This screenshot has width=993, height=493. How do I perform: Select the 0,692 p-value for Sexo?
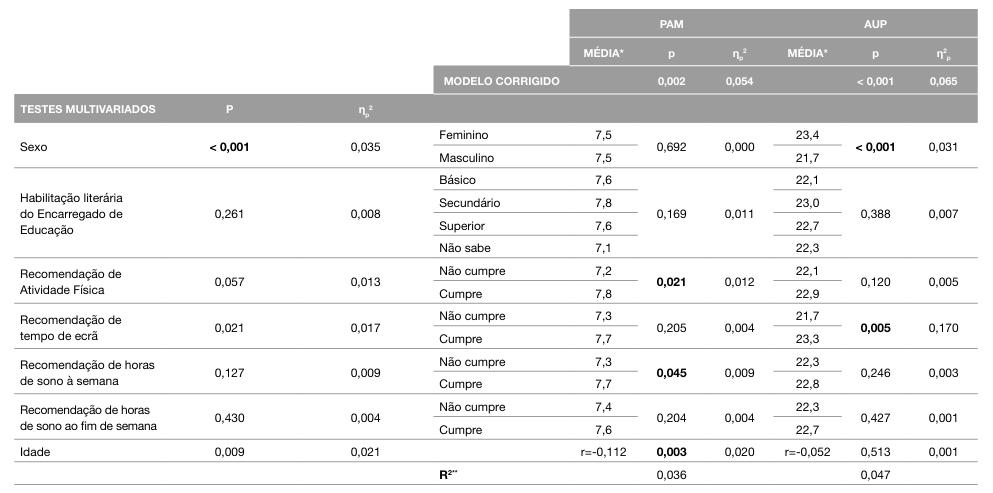pyautogui.click(x=671, y=147)
